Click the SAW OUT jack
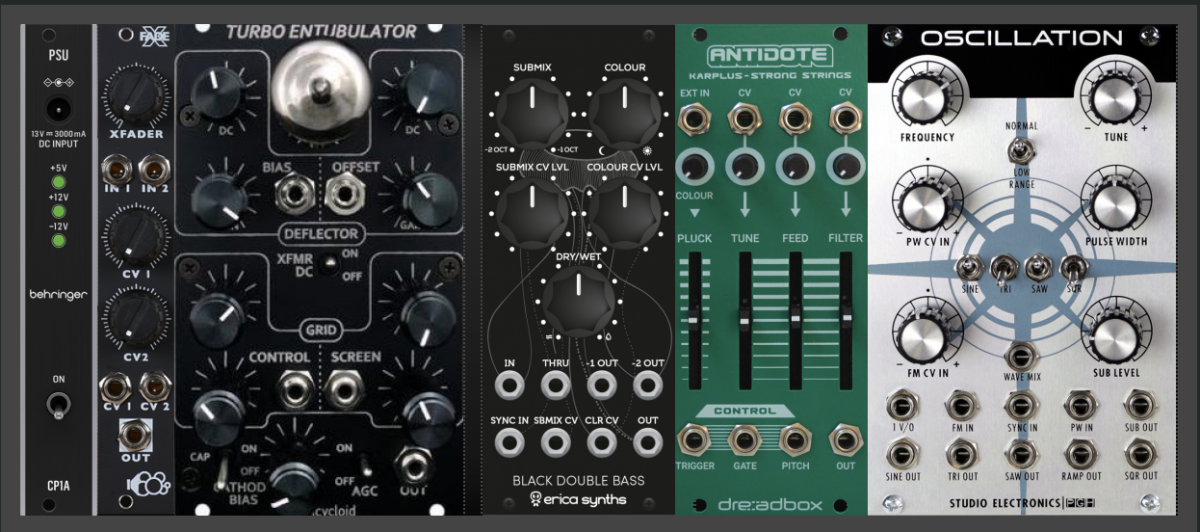1200x532 pixels. pyautogui.click(x=1020, y=454)
